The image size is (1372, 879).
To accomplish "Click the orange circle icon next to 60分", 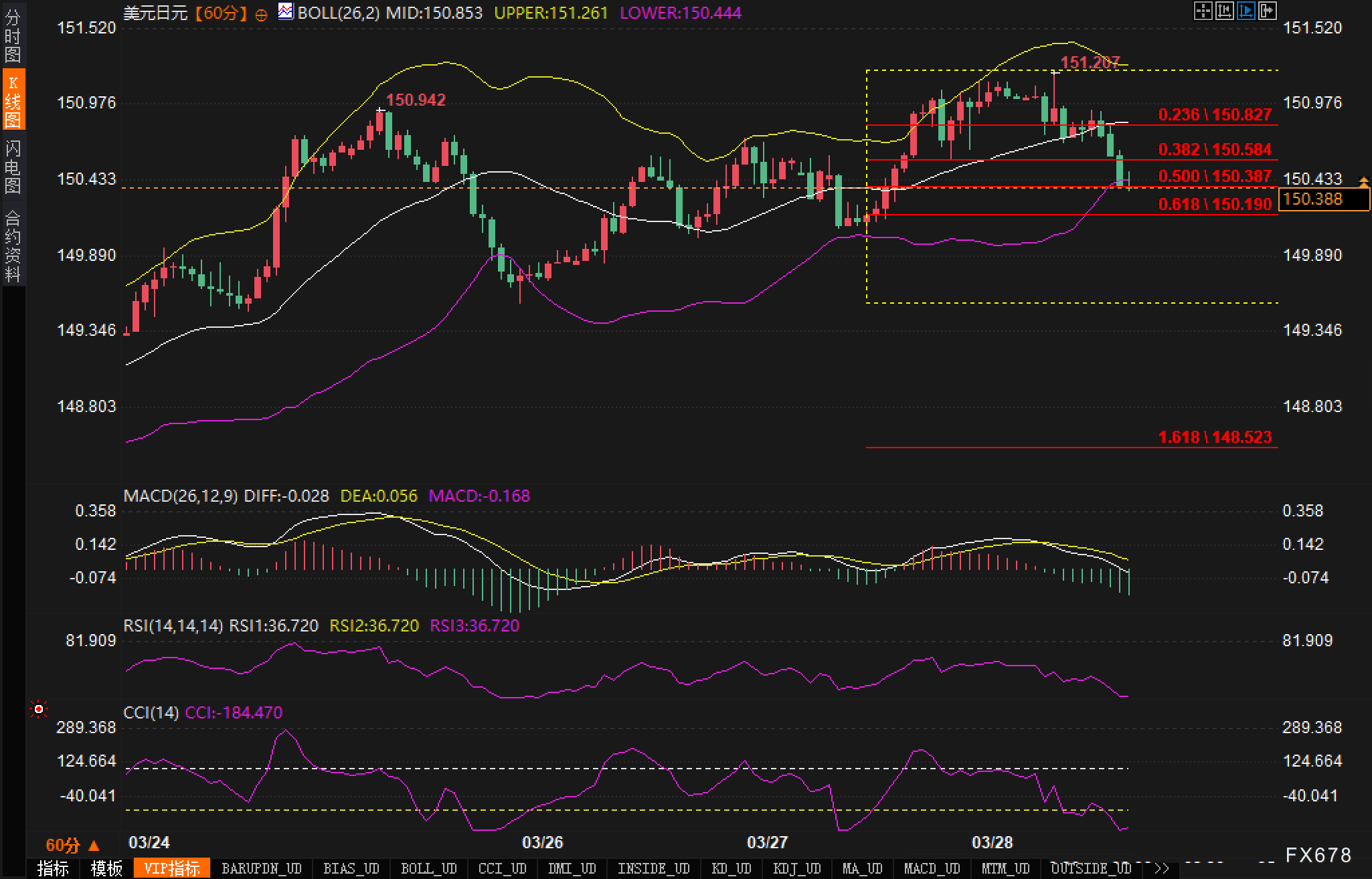I will pos(261,15).
